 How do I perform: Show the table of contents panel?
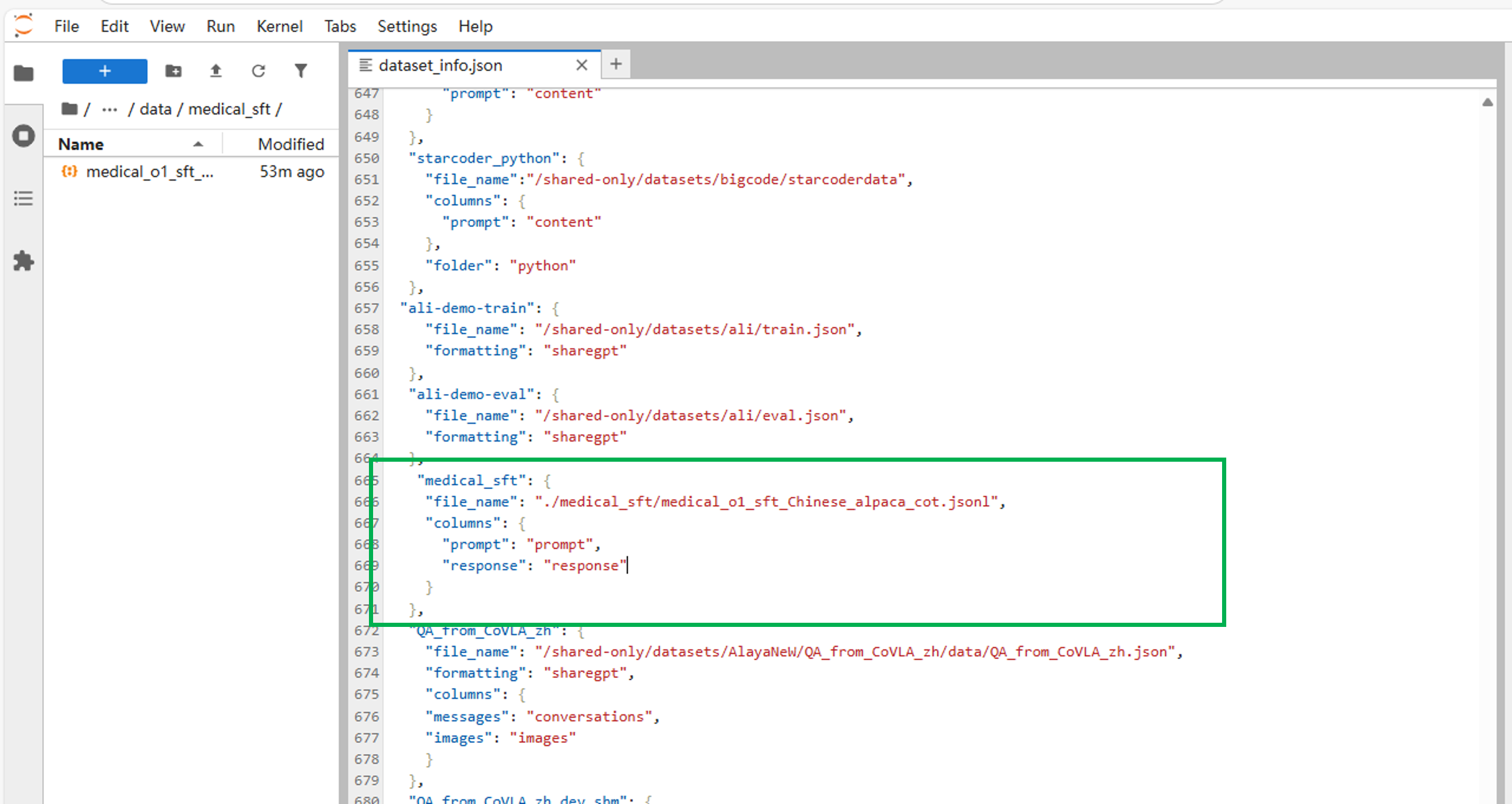[x=24, y=198]
